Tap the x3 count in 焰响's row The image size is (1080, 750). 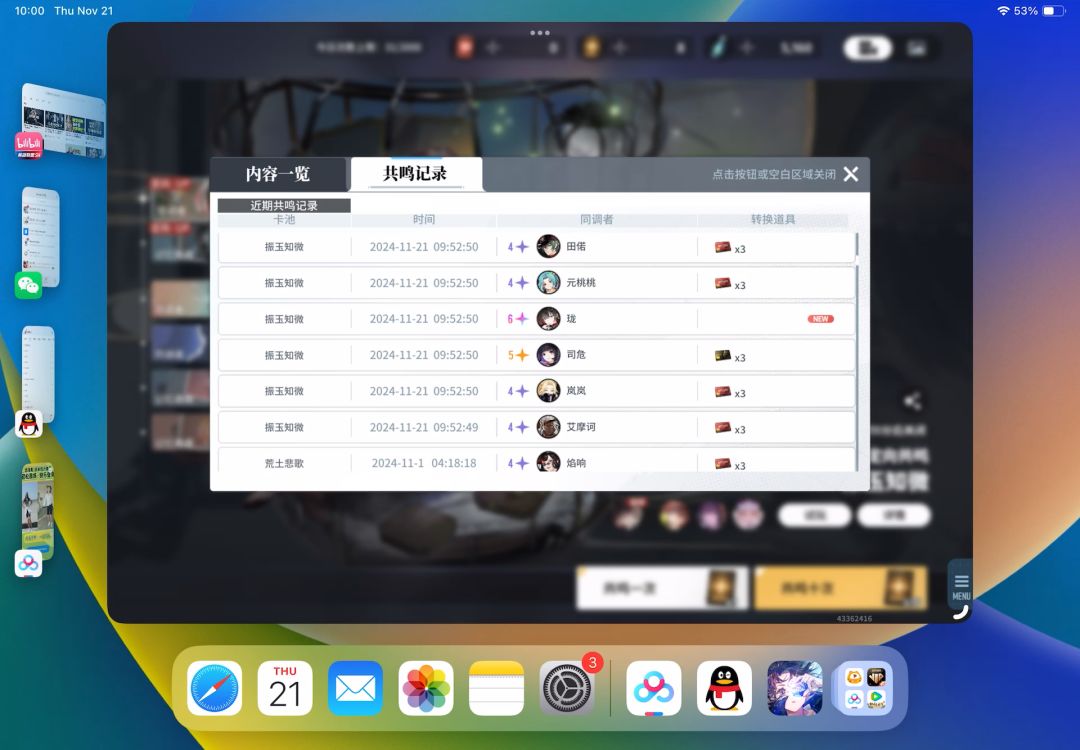point(740,466)
